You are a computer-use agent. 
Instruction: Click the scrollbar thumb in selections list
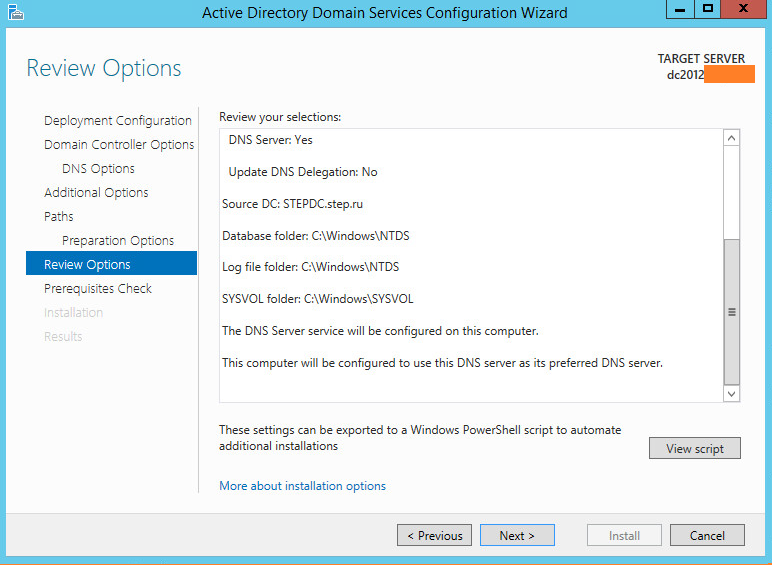731,311
